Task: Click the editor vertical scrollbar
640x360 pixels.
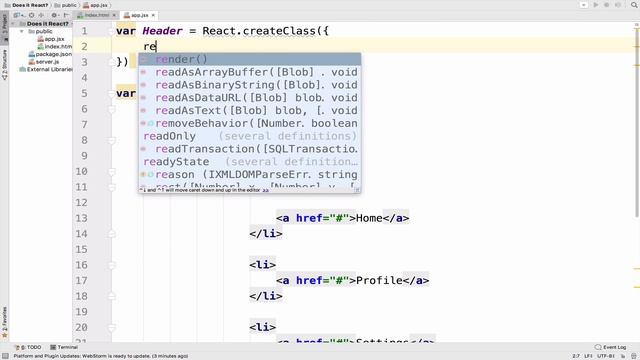Action: tap(637, 122)
